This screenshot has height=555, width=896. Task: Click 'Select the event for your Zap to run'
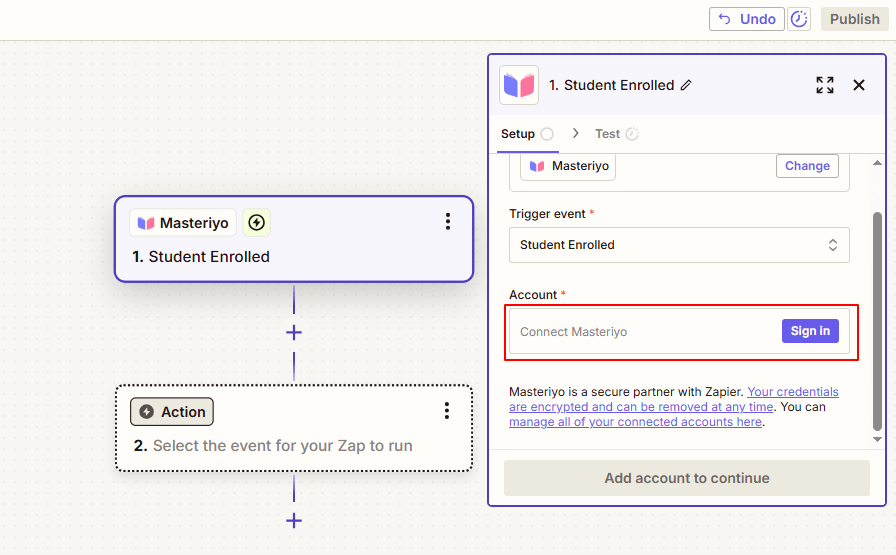pyautogui.click(x=282, y=446)
